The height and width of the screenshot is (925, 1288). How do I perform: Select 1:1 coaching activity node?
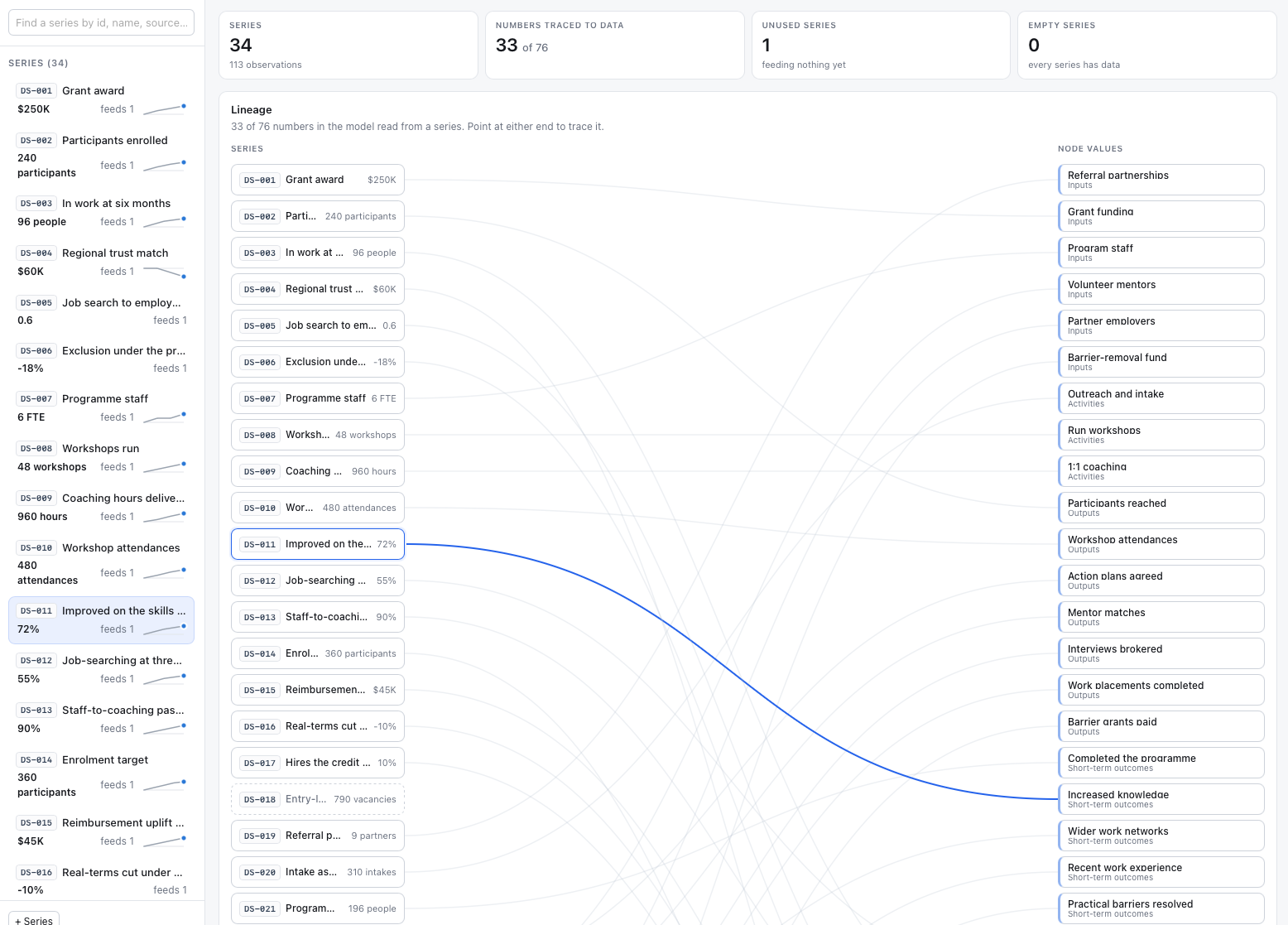pyautogui.click(x=1161, y=471)
